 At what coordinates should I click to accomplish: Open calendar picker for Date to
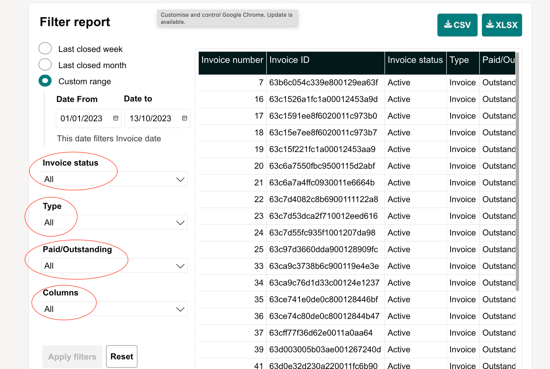[x=185, y=118]
